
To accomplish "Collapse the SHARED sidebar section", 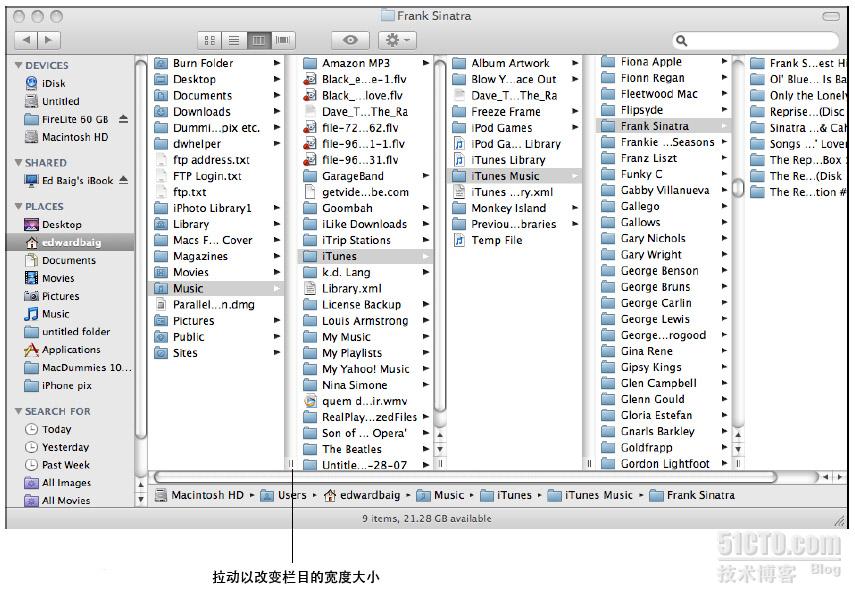I will coord(19,162).
